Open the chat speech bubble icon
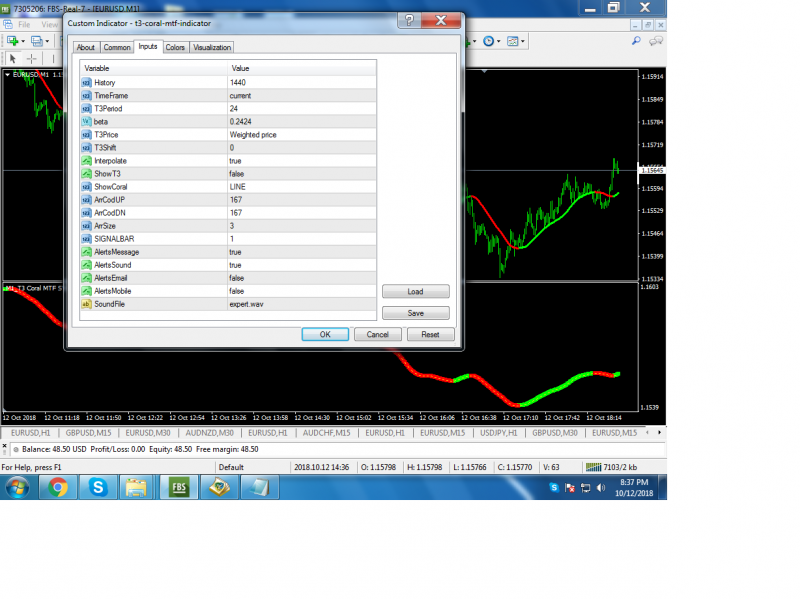This screenshot has height=599, width=800. 656,41
